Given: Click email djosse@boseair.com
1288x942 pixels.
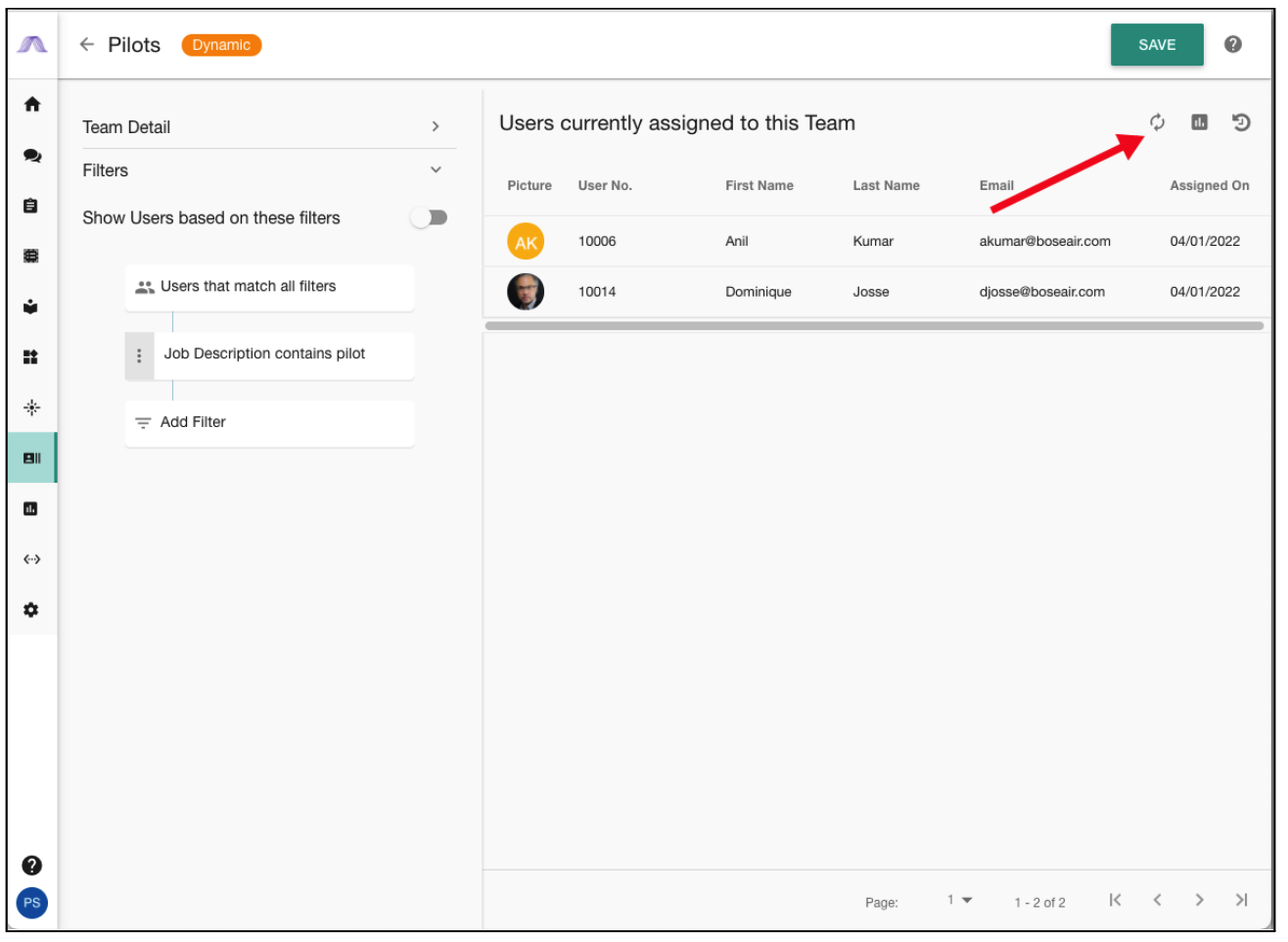Looking at the screenshot, I should coord(1041,292).
